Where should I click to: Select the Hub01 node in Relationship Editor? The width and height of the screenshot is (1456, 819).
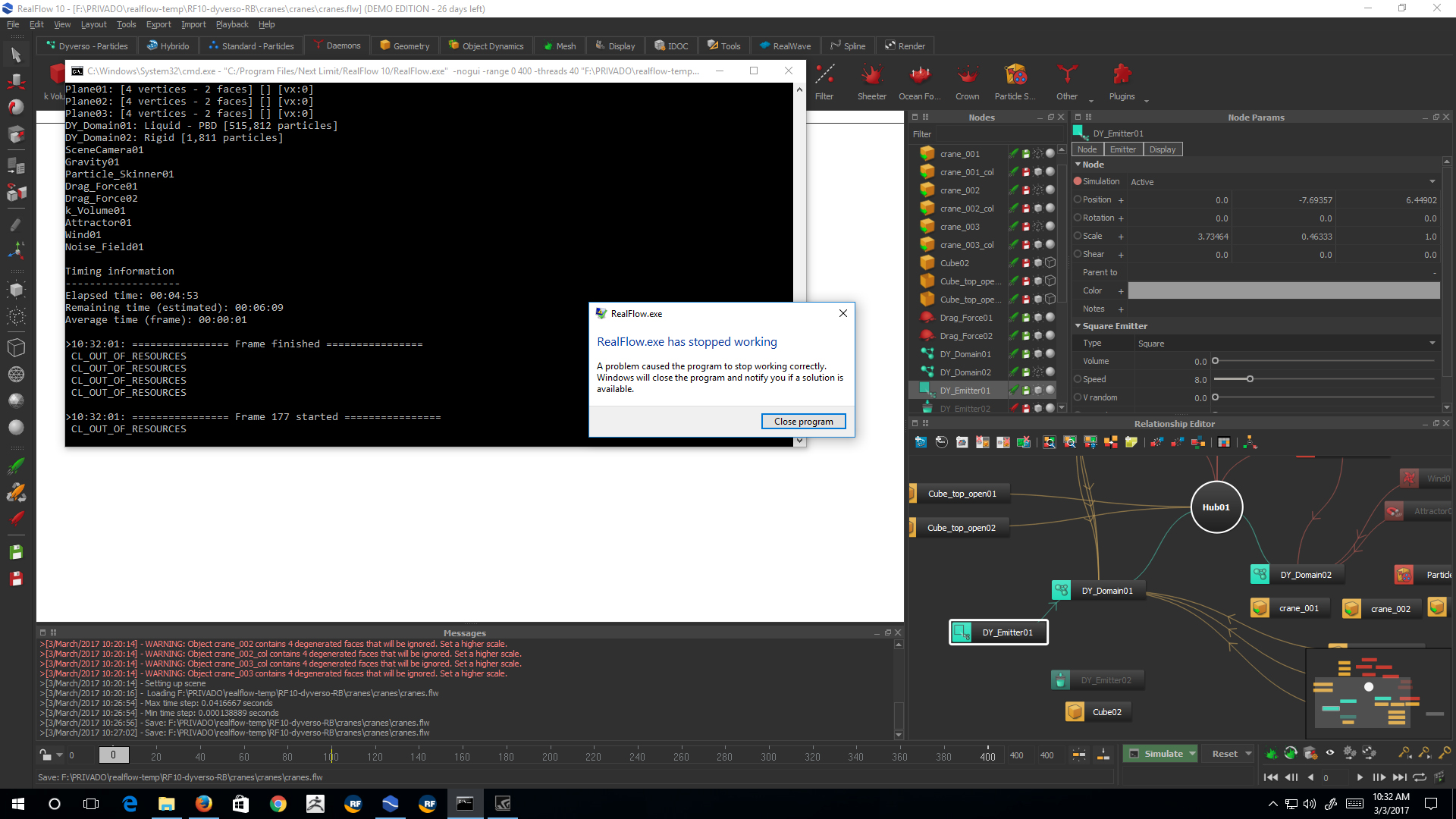1216,507
